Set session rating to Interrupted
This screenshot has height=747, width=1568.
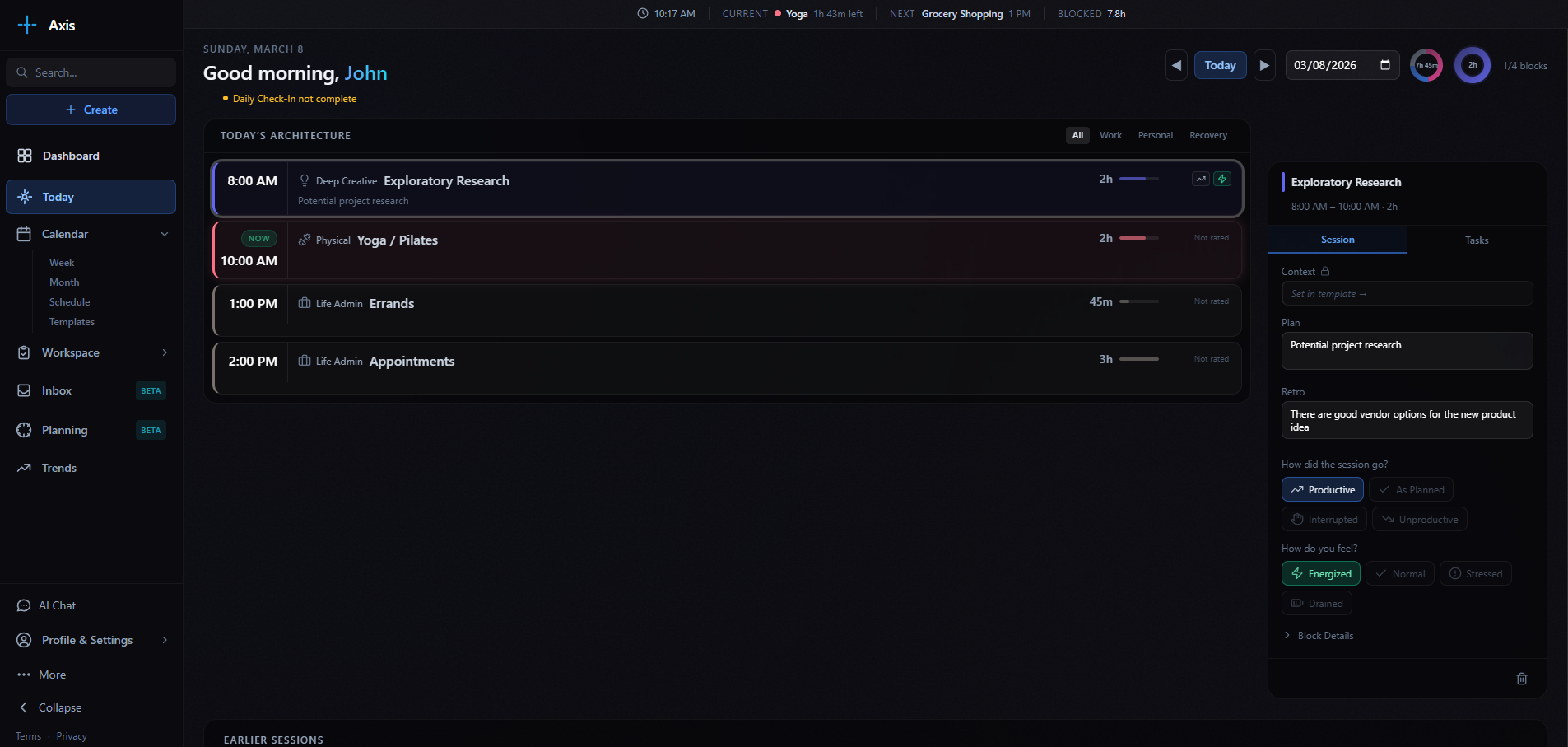[1324, 520]
